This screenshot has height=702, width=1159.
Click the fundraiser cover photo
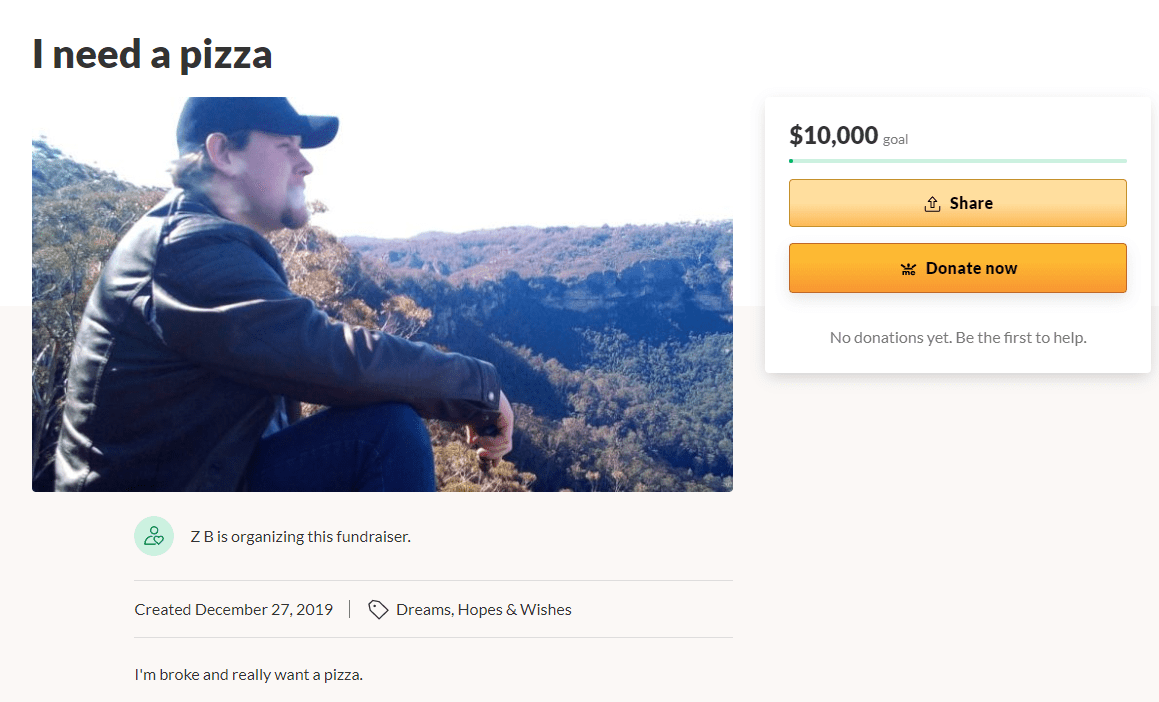[x=383, y=294]
